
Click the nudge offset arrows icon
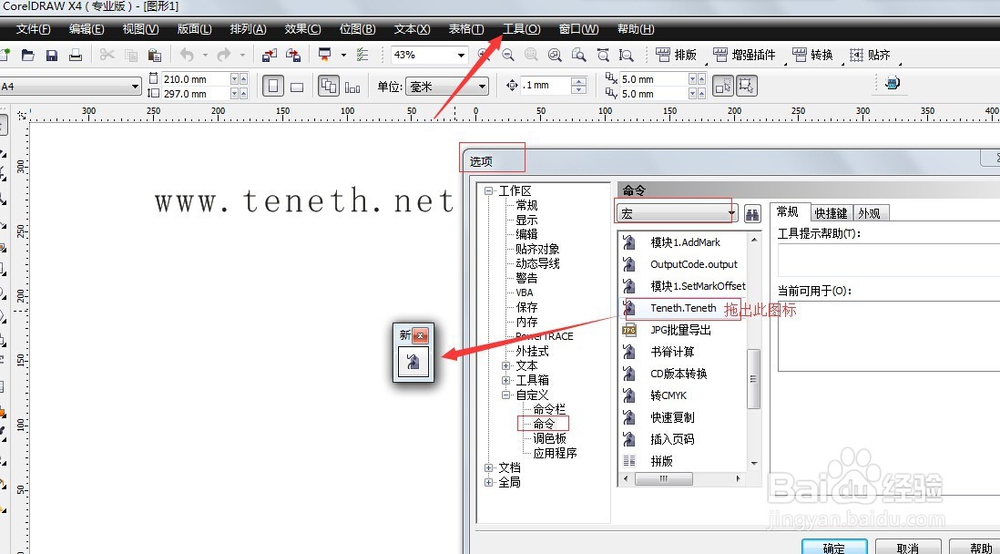click(512, 85)
